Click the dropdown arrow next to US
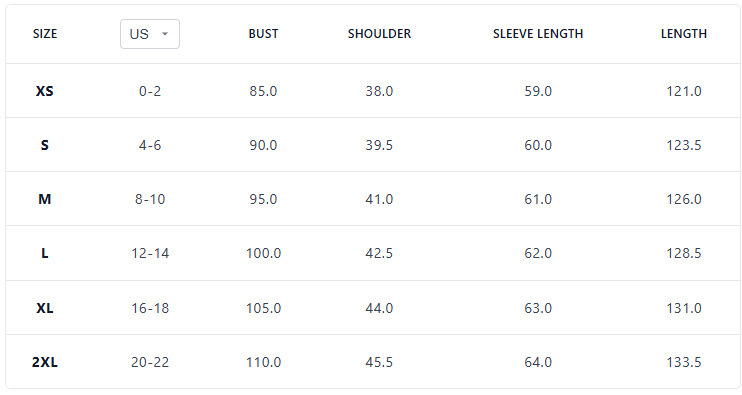The height and width of the screenshot is (395, 742). (165, 34)
